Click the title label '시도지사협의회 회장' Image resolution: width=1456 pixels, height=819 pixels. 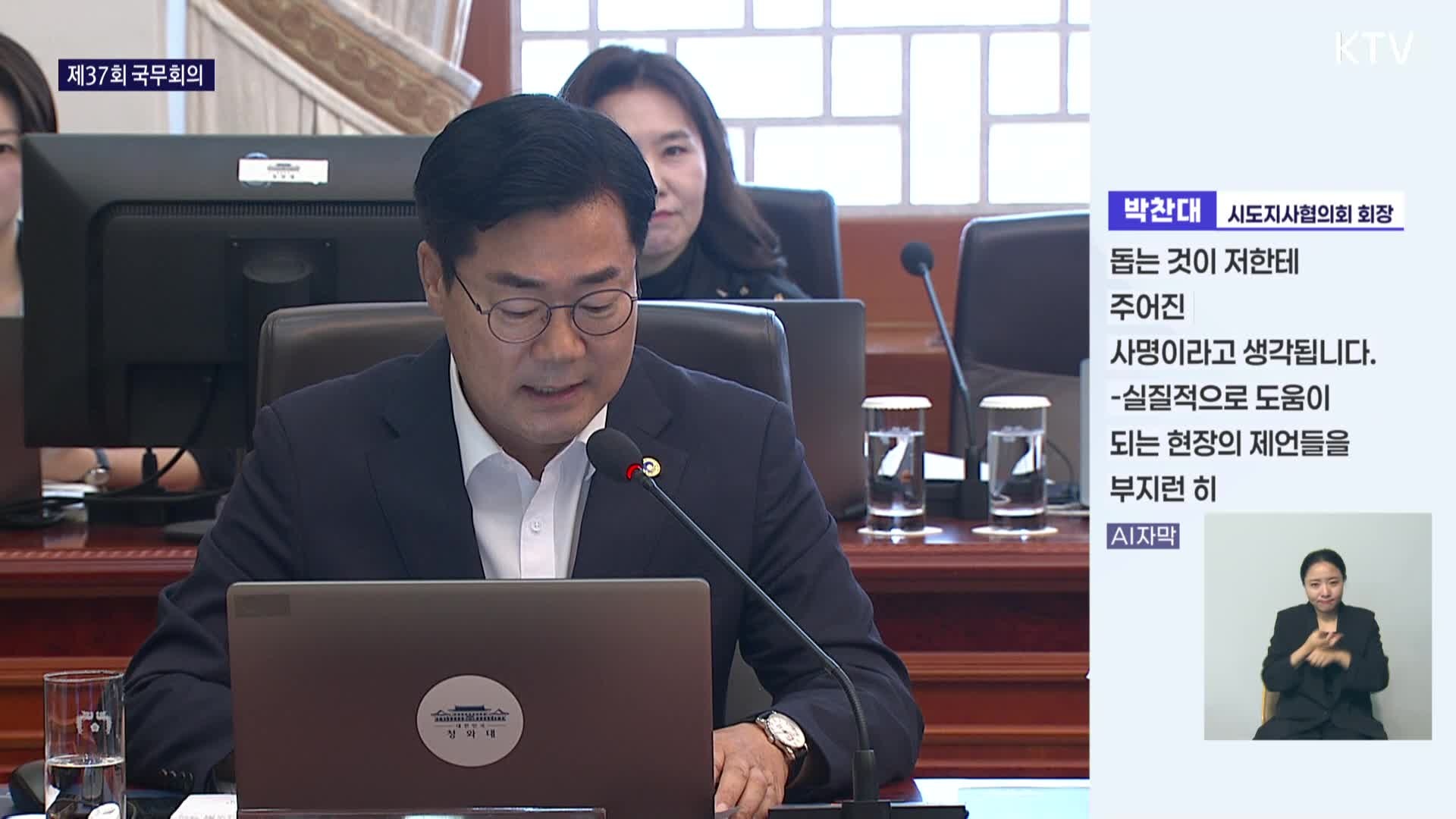click(1310, 214)
